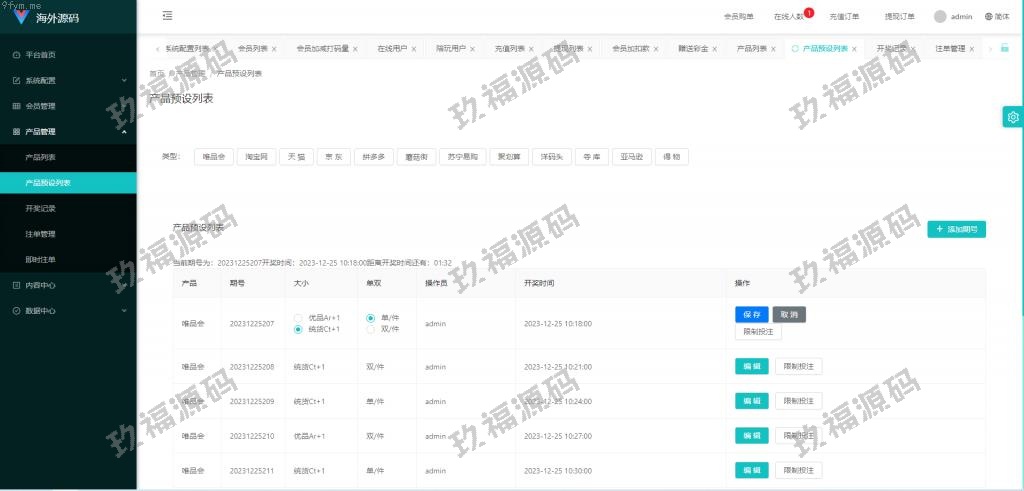This screenshot has height=491, width=1024.
Task: Open the settings gear on right edge
Action: pos(1013,117)
